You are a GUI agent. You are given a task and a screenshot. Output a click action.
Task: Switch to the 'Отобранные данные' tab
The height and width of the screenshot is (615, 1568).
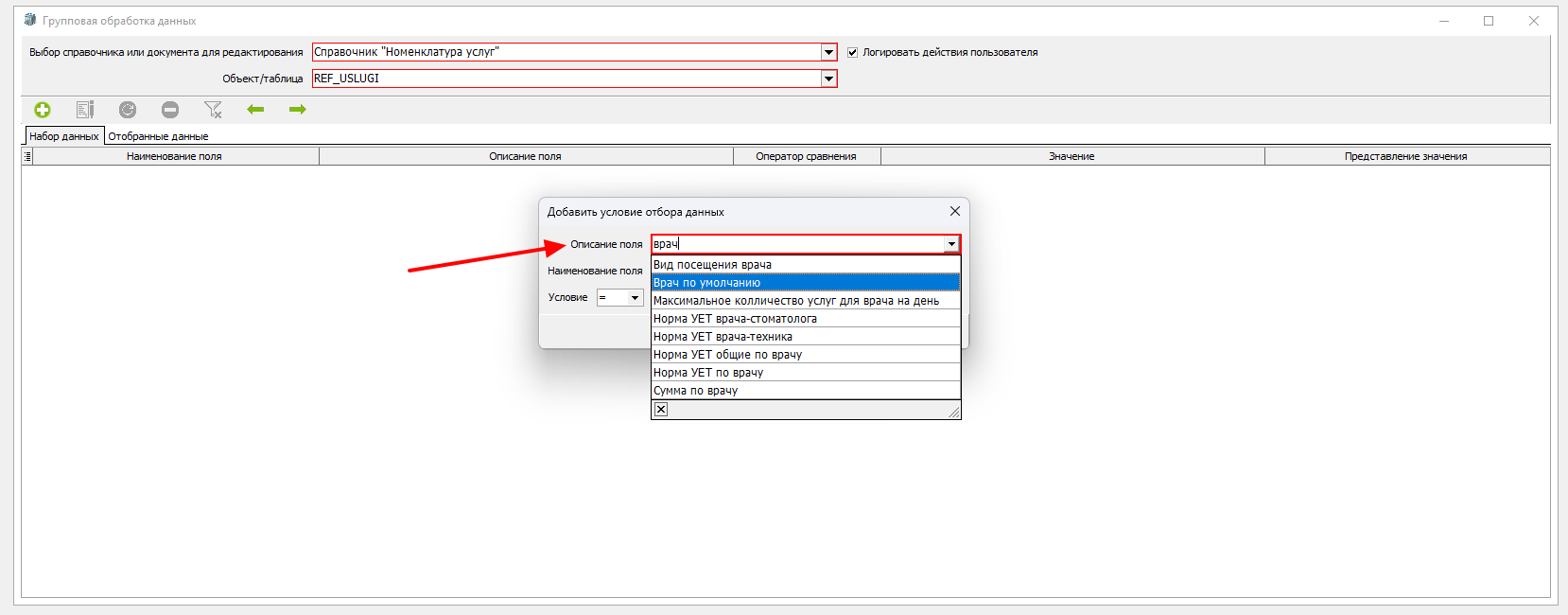point(158,136)
